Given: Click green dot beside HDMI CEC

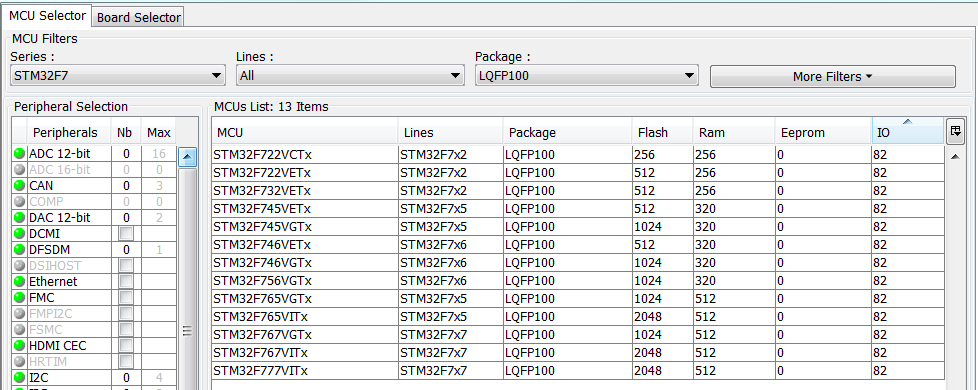Looking at the screenshot, I should (x=19, y=345).
